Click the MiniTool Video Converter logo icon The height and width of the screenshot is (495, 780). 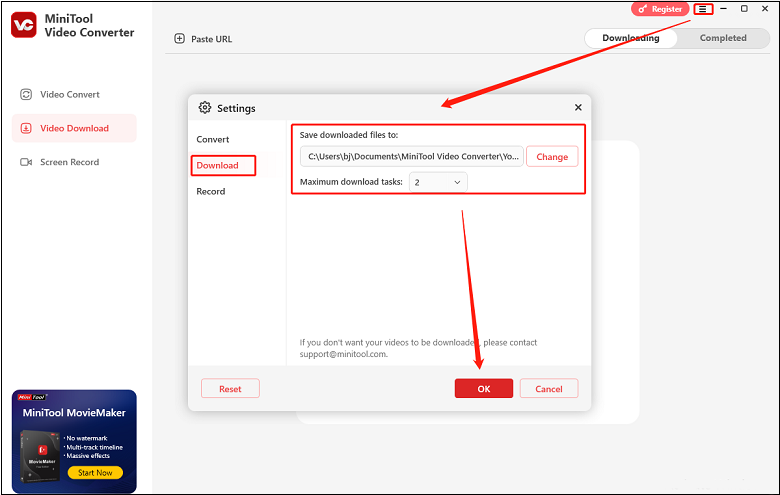(x=23, y=25)
